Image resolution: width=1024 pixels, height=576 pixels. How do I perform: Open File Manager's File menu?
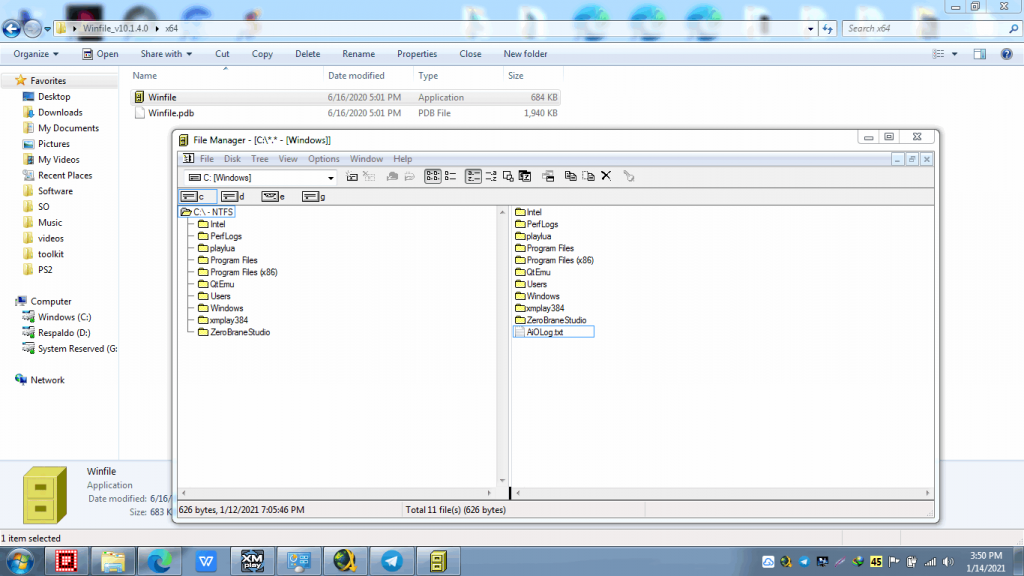(x=206, y=159)
